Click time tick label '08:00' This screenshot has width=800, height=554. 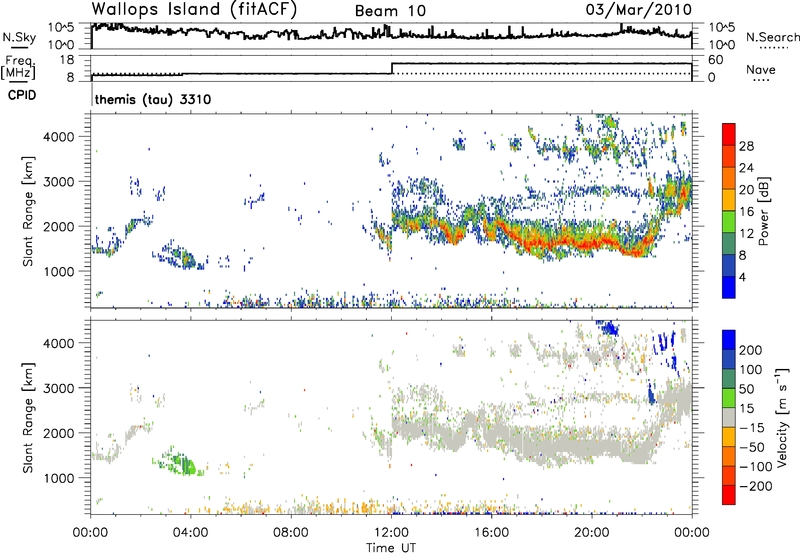291,533
